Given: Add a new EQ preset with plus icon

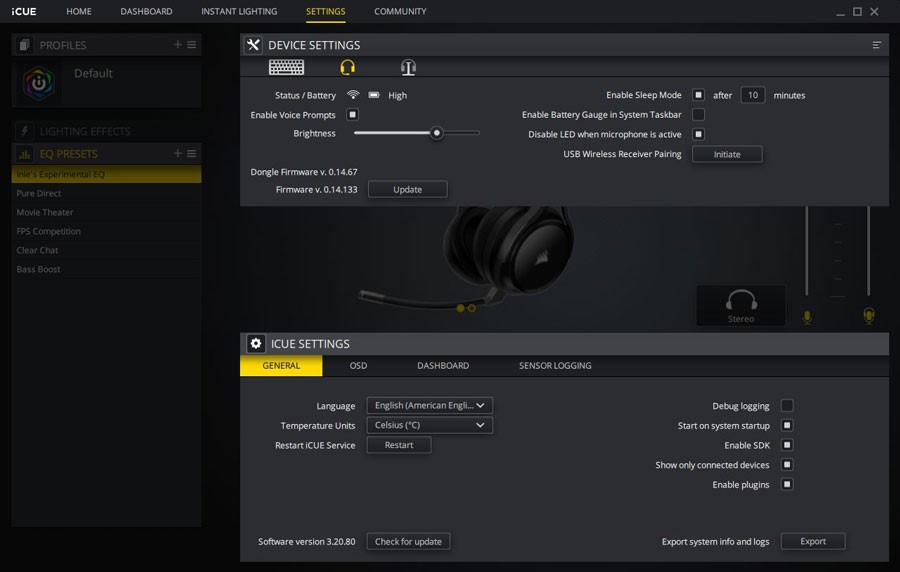Looking at the screenshot, I should click(x=177, y=153).
